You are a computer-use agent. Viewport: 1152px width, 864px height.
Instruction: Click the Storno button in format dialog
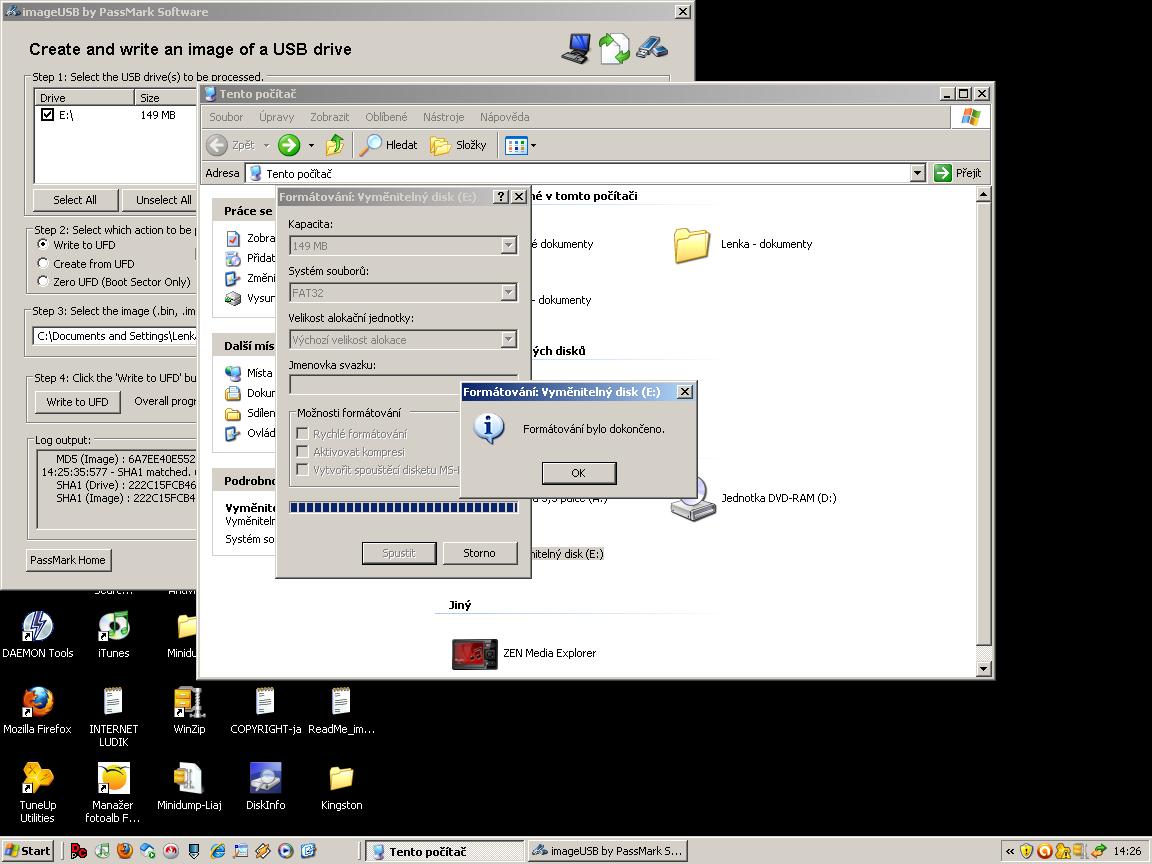479,553
